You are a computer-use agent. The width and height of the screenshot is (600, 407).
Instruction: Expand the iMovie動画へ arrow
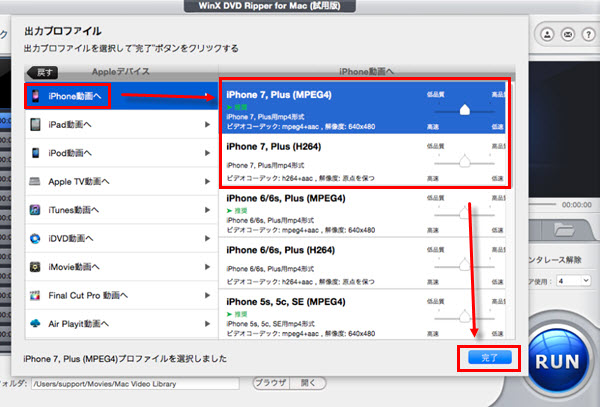[207, 267]
